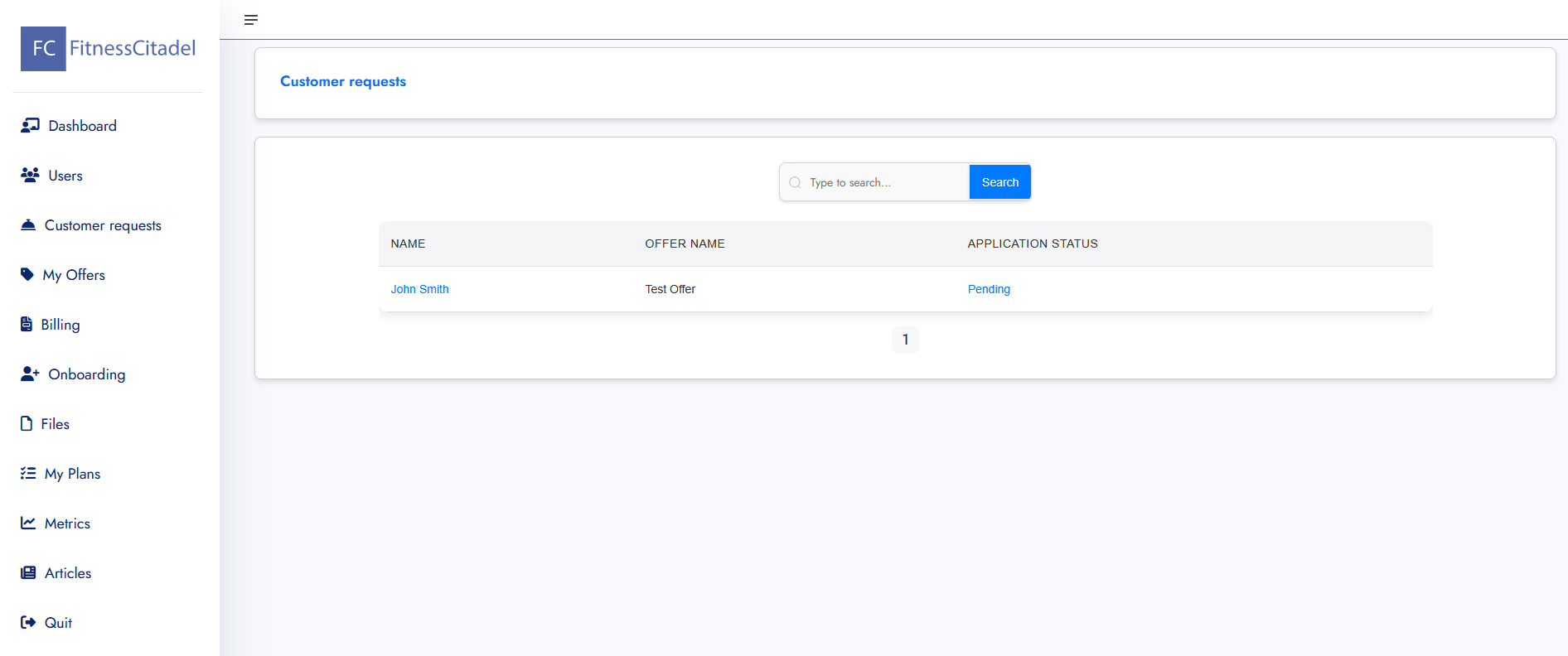
Task: Toggle the sidebar hamburger menu
Action: click(x=251, y=20)
